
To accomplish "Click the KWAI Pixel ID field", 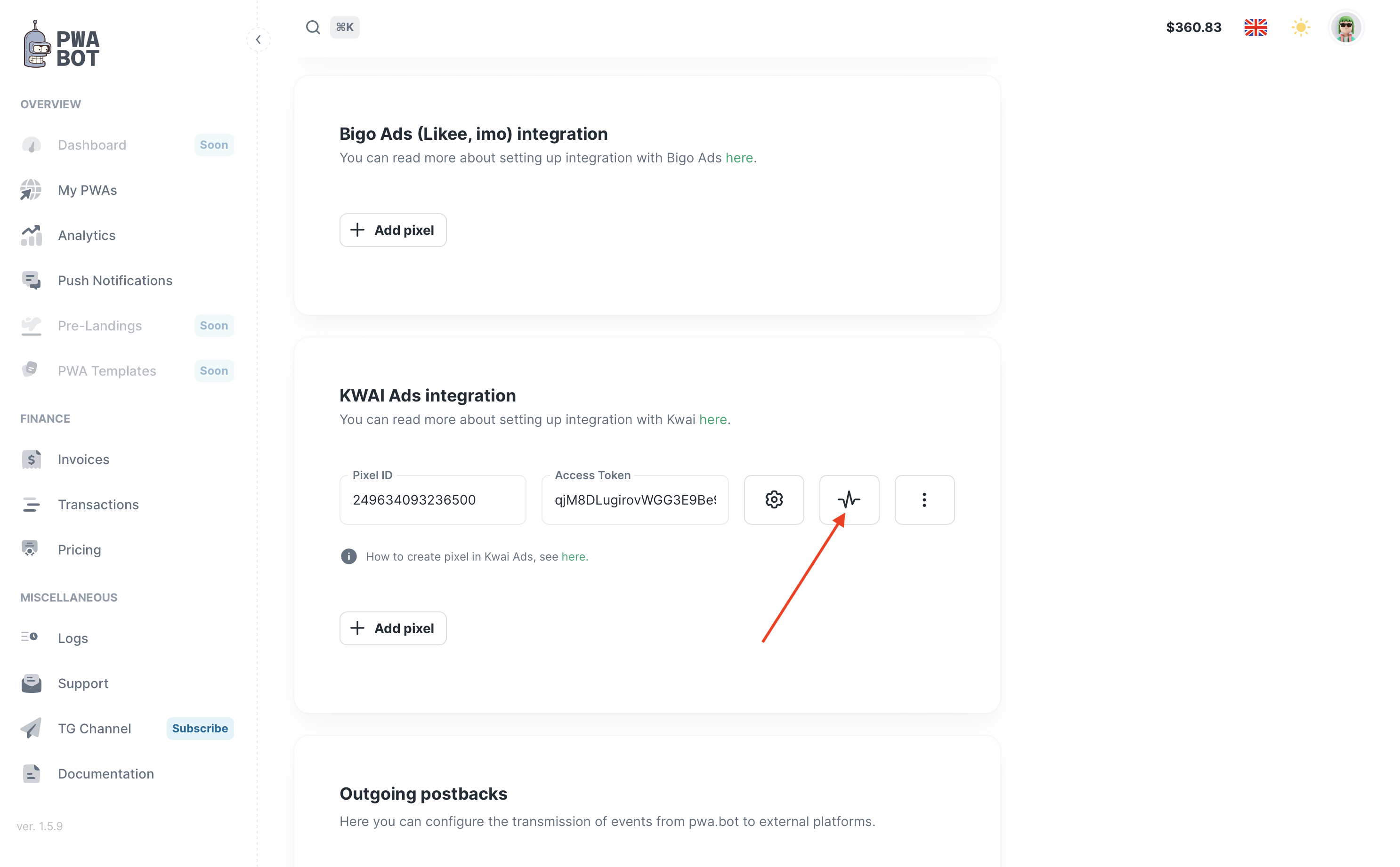I will pyautogui.click(x=432, y=500).
